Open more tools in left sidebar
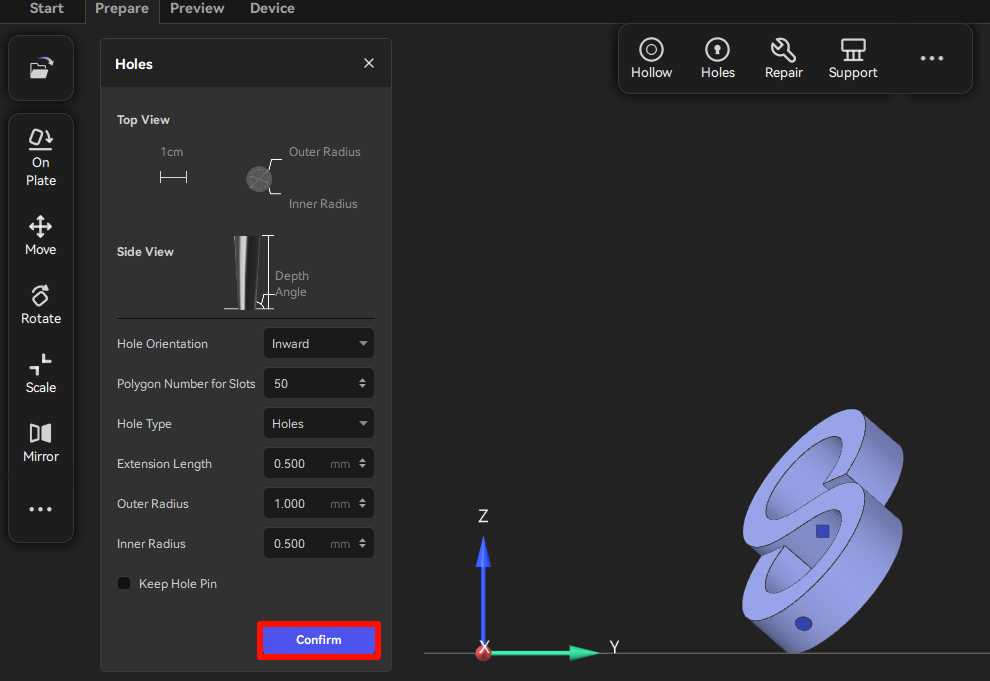The height and width of the screenshot is (681, 990). 41,509
